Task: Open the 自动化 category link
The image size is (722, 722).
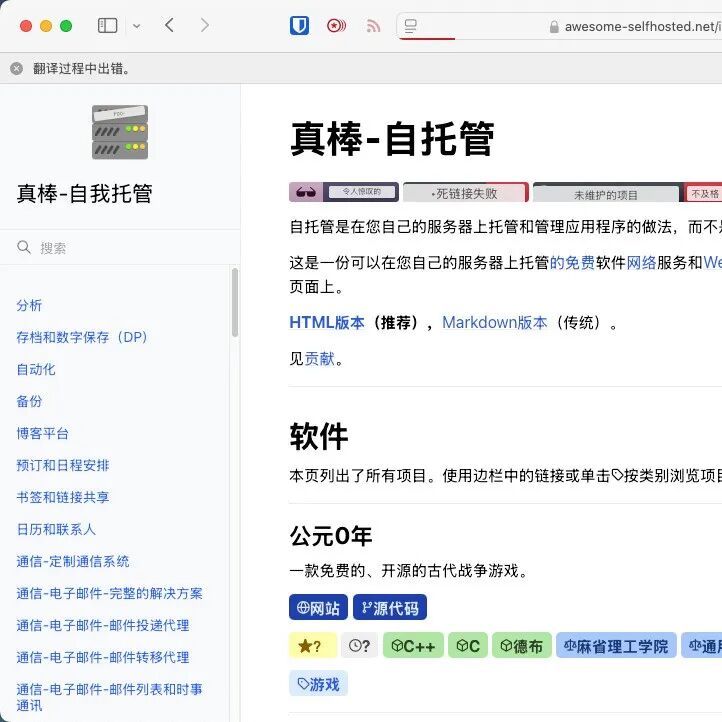Action: [36, 369]
